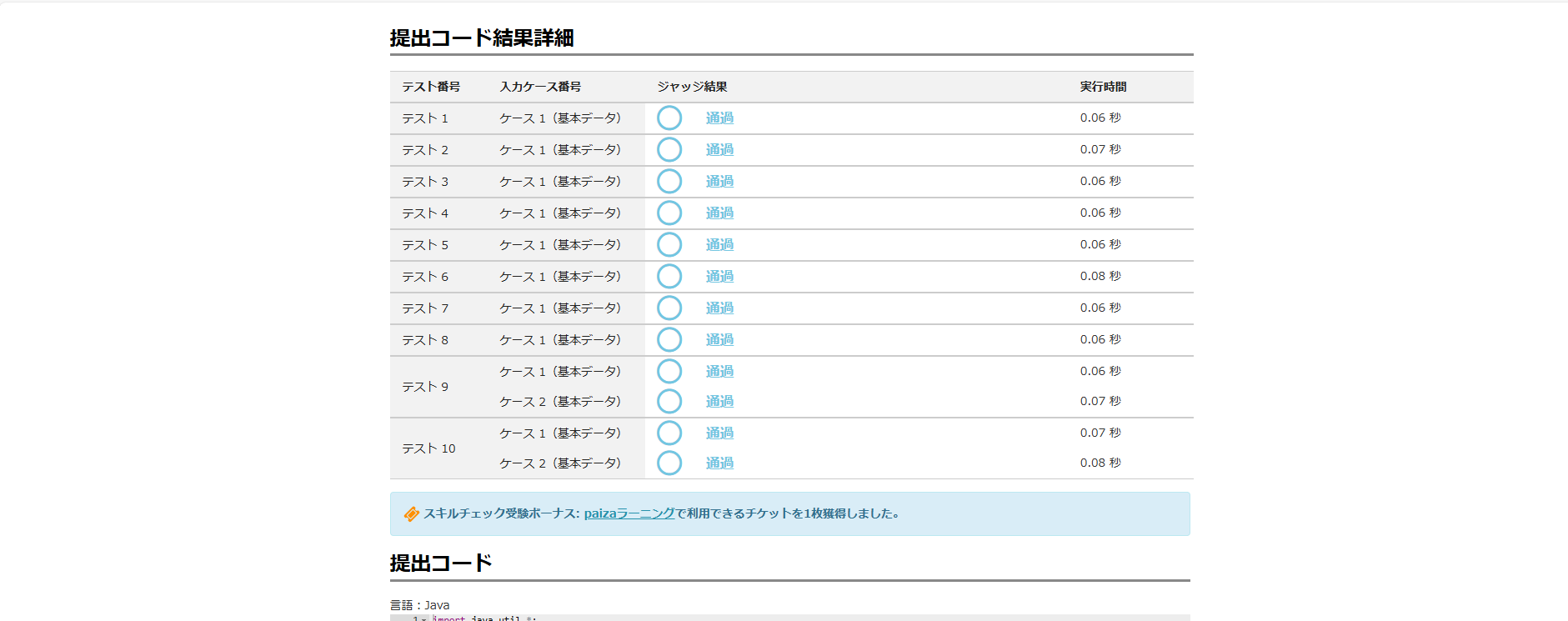The width and height of the screenshot is (1568, 621).
Task: Click the pass circle icon for Test 8
Action: [669, 340]
